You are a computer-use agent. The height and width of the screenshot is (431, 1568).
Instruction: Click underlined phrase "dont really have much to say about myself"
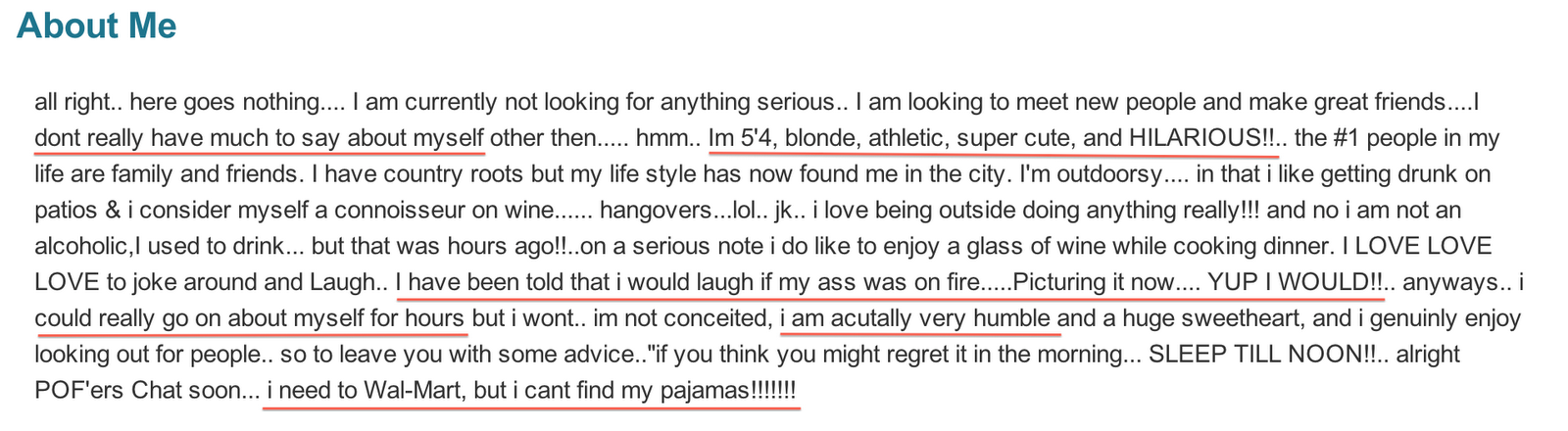260,138
